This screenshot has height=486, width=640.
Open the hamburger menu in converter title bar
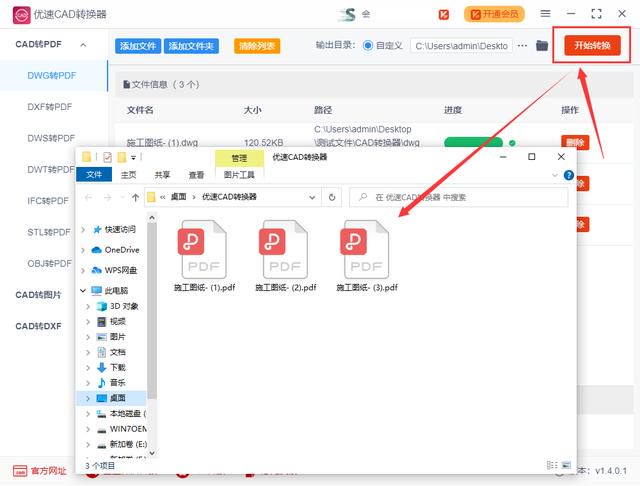(x=545, y=14)
